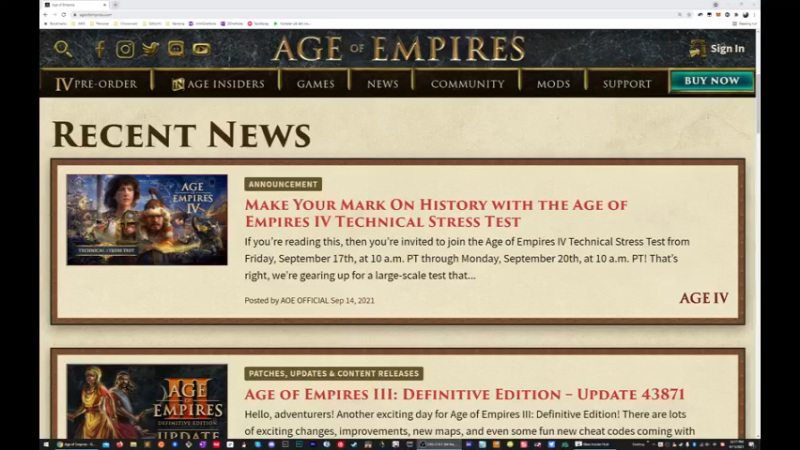The image size is (800, 450).
Task: Click the Sign In link
Action: [x=728, y=48]
